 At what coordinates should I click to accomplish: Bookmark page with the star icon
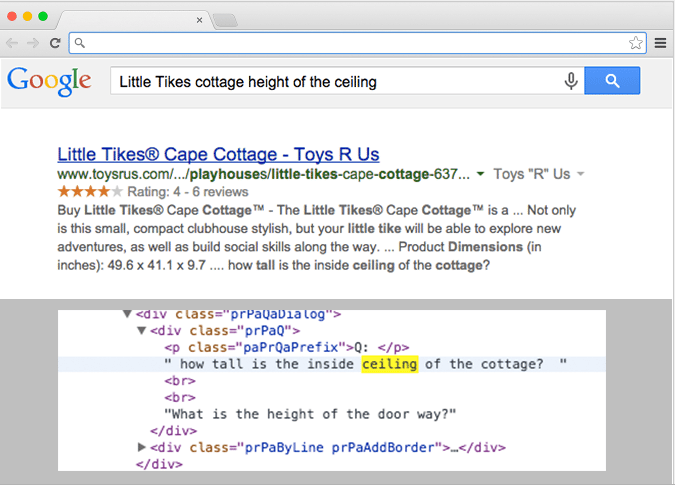coord(635,43)
